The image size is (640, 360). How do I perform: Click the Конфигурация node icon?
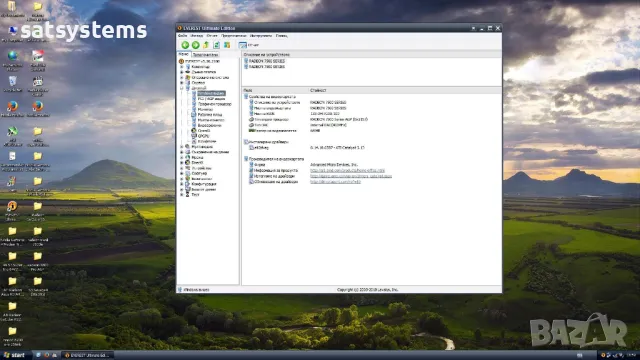click(x=188, y=184)
